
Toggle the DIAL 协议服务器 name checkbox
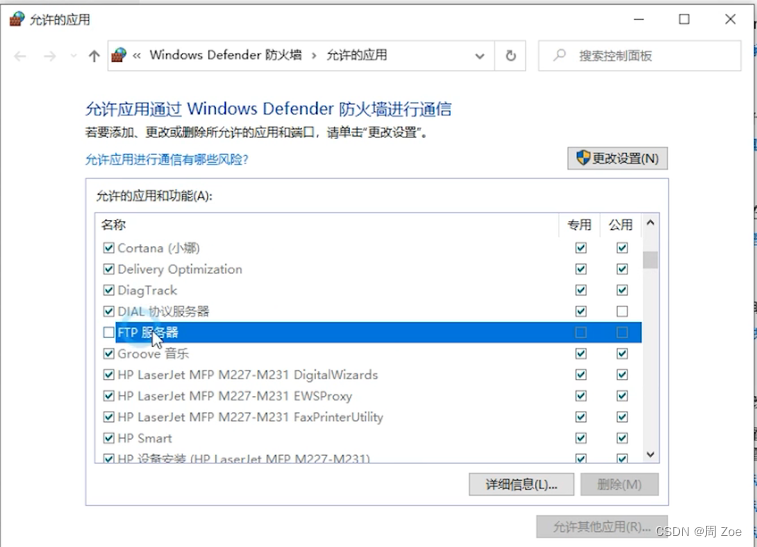point(109,311)
